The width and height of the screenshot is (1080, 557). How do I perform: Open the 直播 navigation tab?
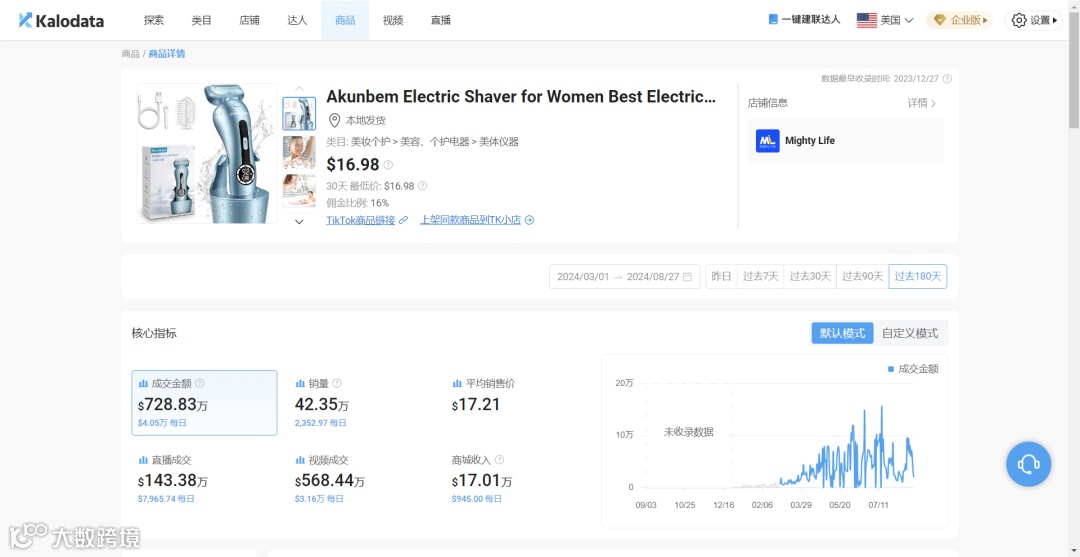coord(441,20)
